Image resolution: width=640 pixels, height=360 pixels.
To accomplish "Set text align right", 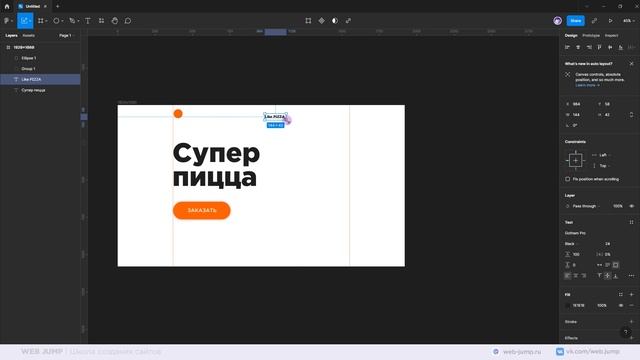I will [584, 276].
